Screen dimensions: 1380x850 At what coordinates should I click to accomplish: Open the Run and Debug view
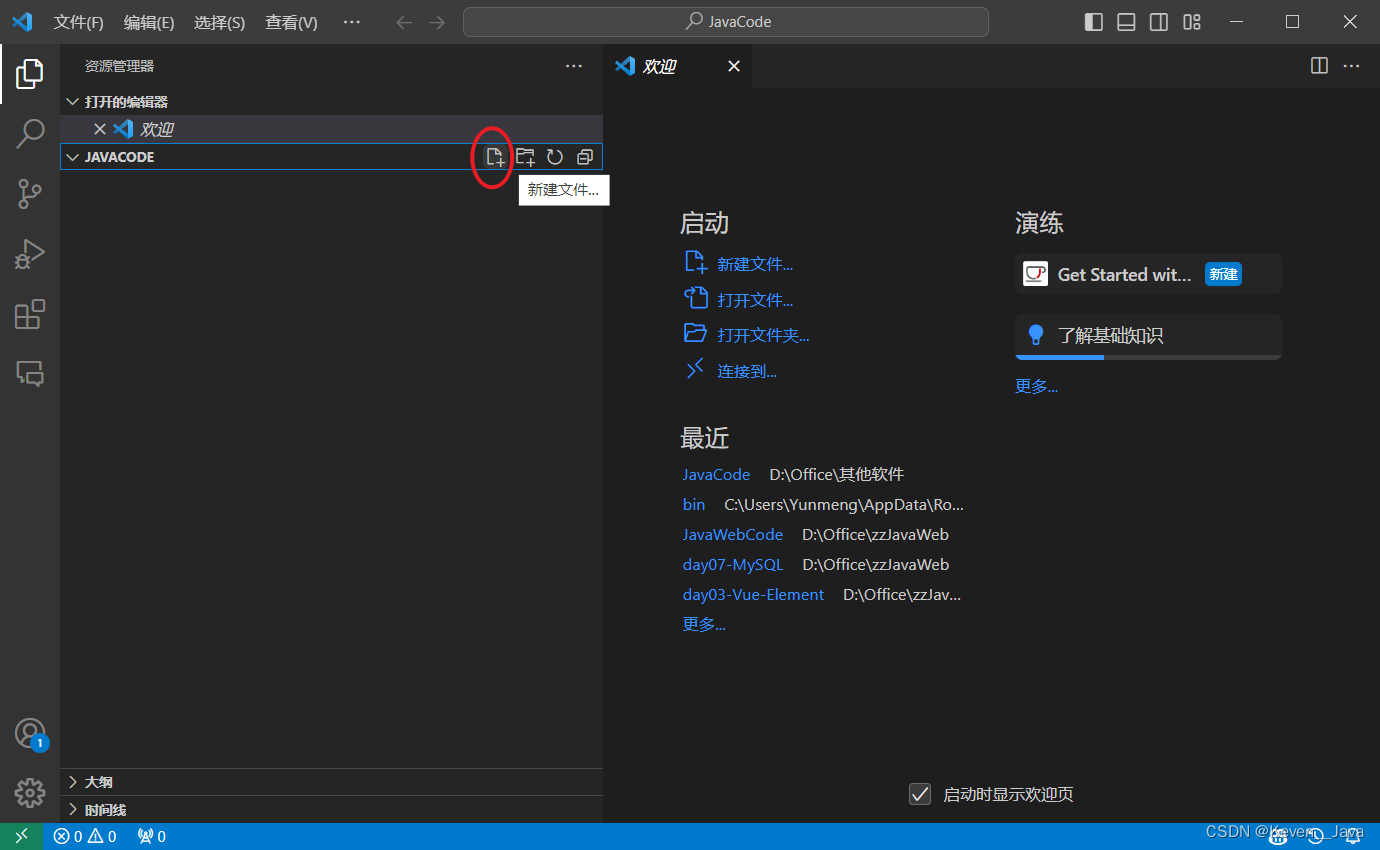pos(30,254)
